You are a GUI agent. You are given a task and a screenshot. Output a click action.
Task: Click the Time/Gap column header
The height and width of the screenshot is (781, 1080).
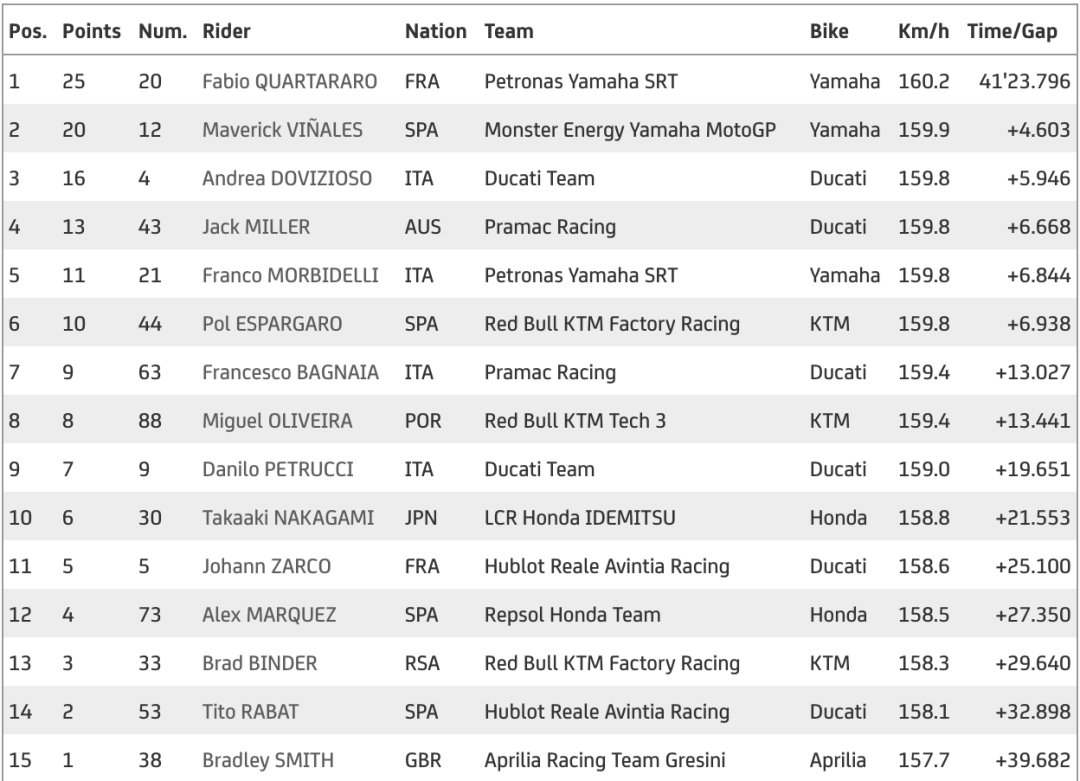coord(1011,32)
